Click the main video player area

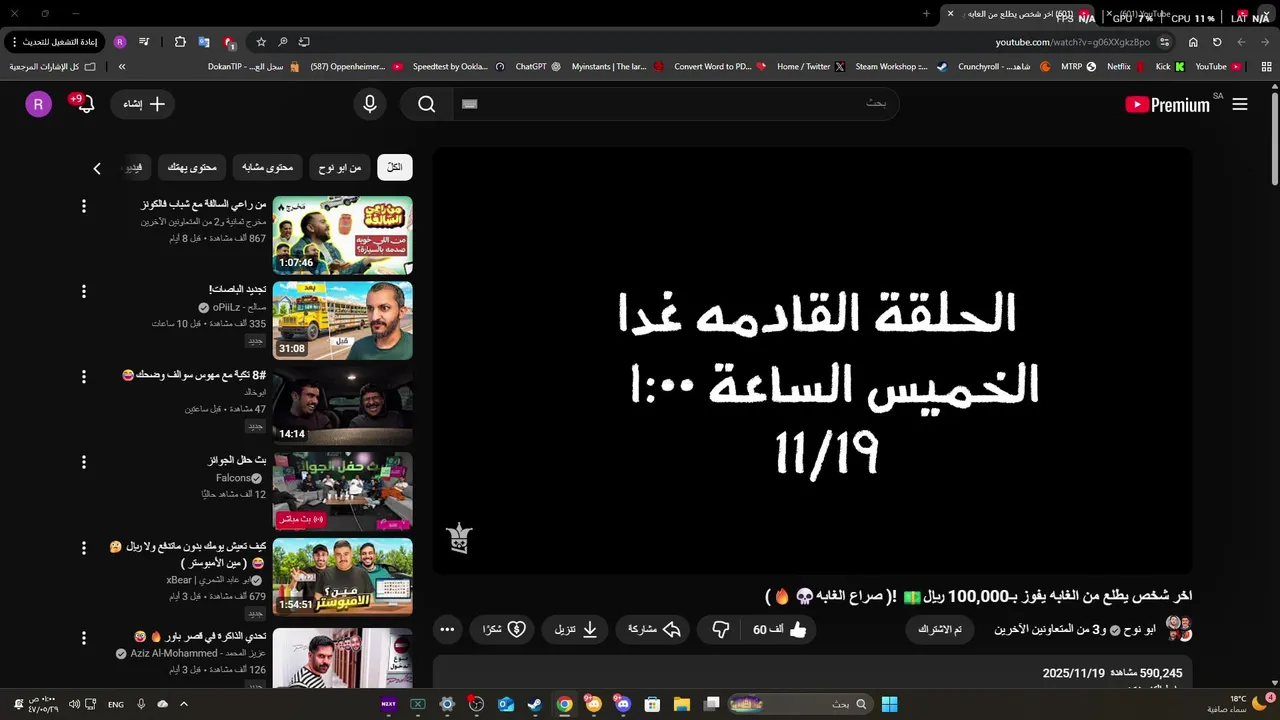point(812,361)
